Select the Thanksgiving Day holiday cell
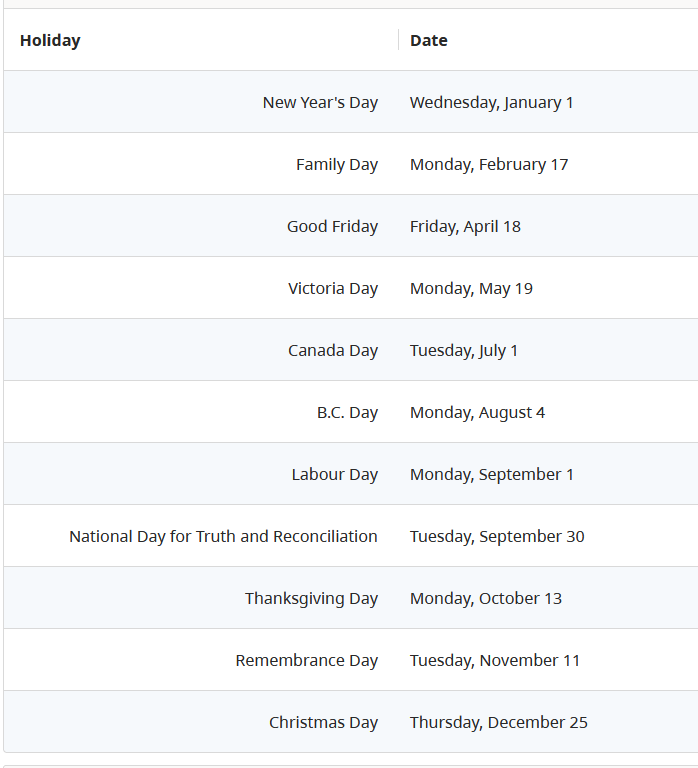 312,599
